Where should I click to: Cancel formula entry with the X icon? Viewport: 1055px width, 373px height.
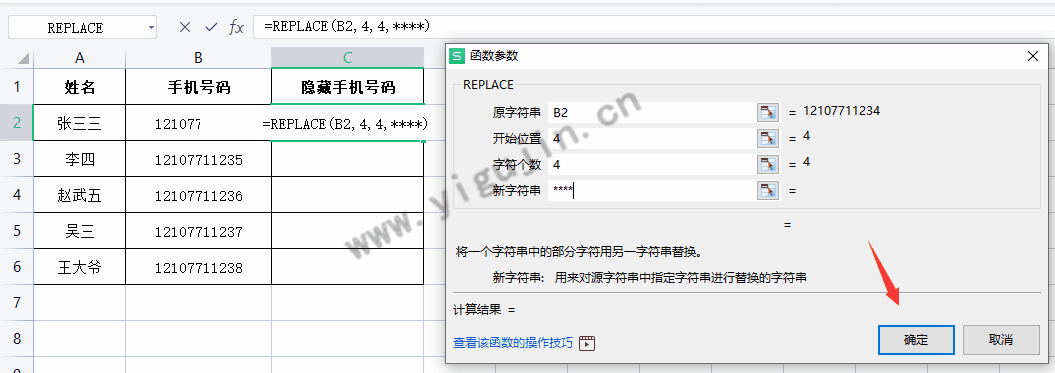click(x=185, y=27)
